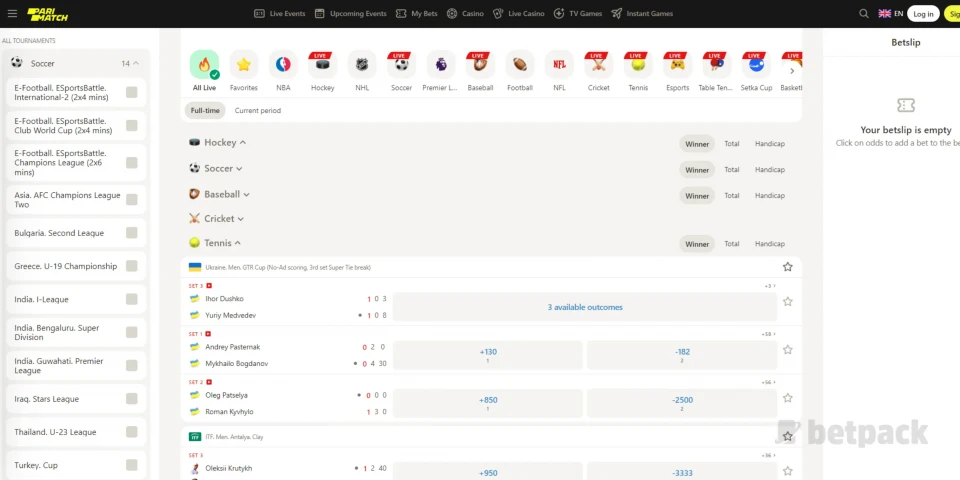Viewport: 960px width, 480px height.
Task: Select the Football sport icon
Action: click(520, 64)
